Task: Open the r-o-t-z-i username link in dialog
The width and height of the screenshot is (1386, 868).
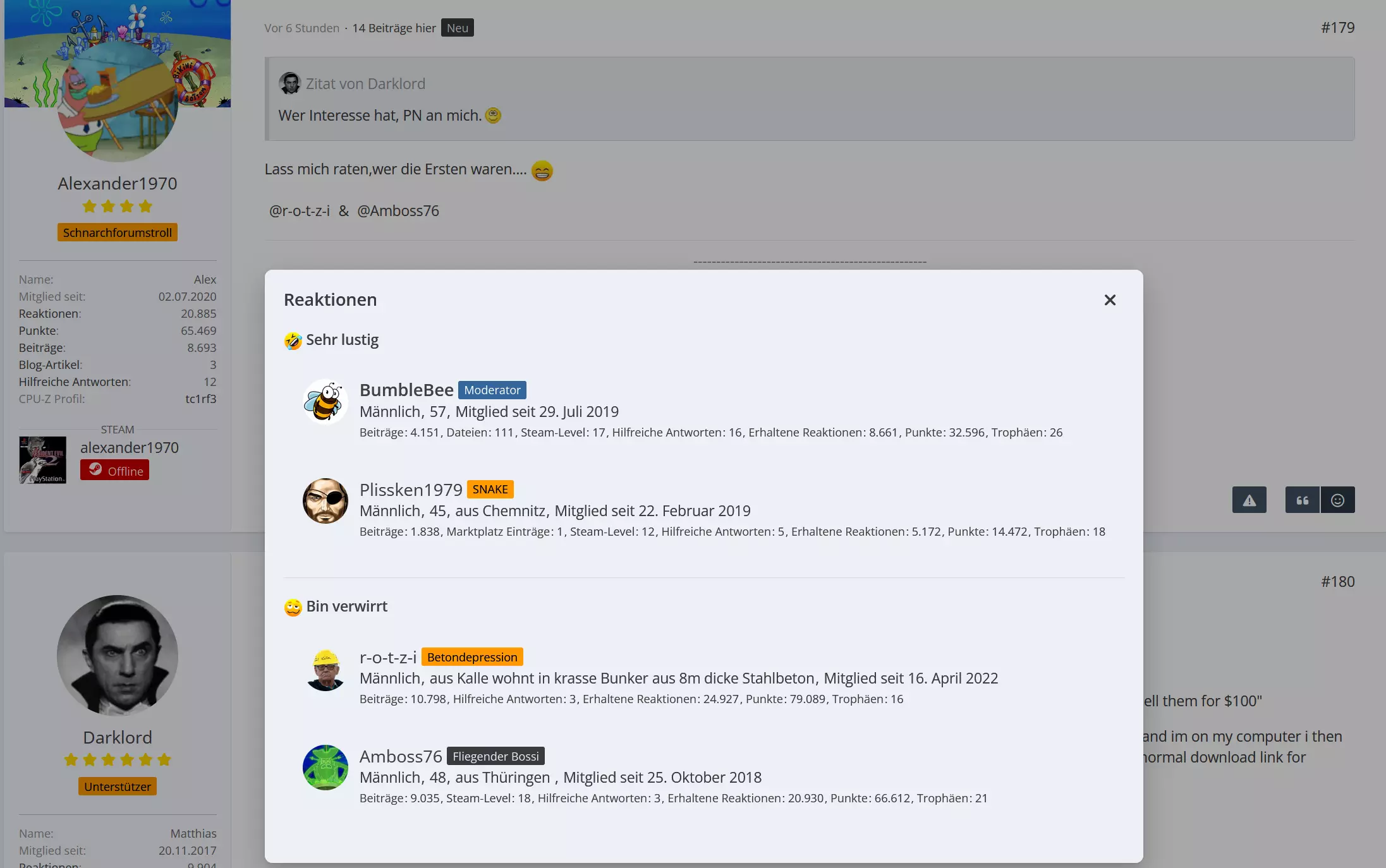Action: [388, 657]
